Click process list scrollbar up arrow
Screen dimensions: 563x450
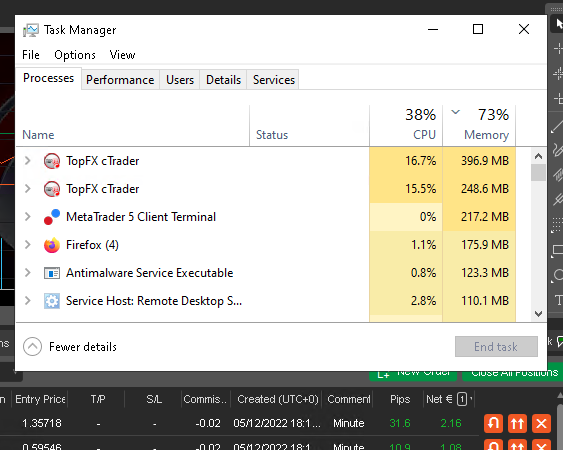[x=538, y=156]
